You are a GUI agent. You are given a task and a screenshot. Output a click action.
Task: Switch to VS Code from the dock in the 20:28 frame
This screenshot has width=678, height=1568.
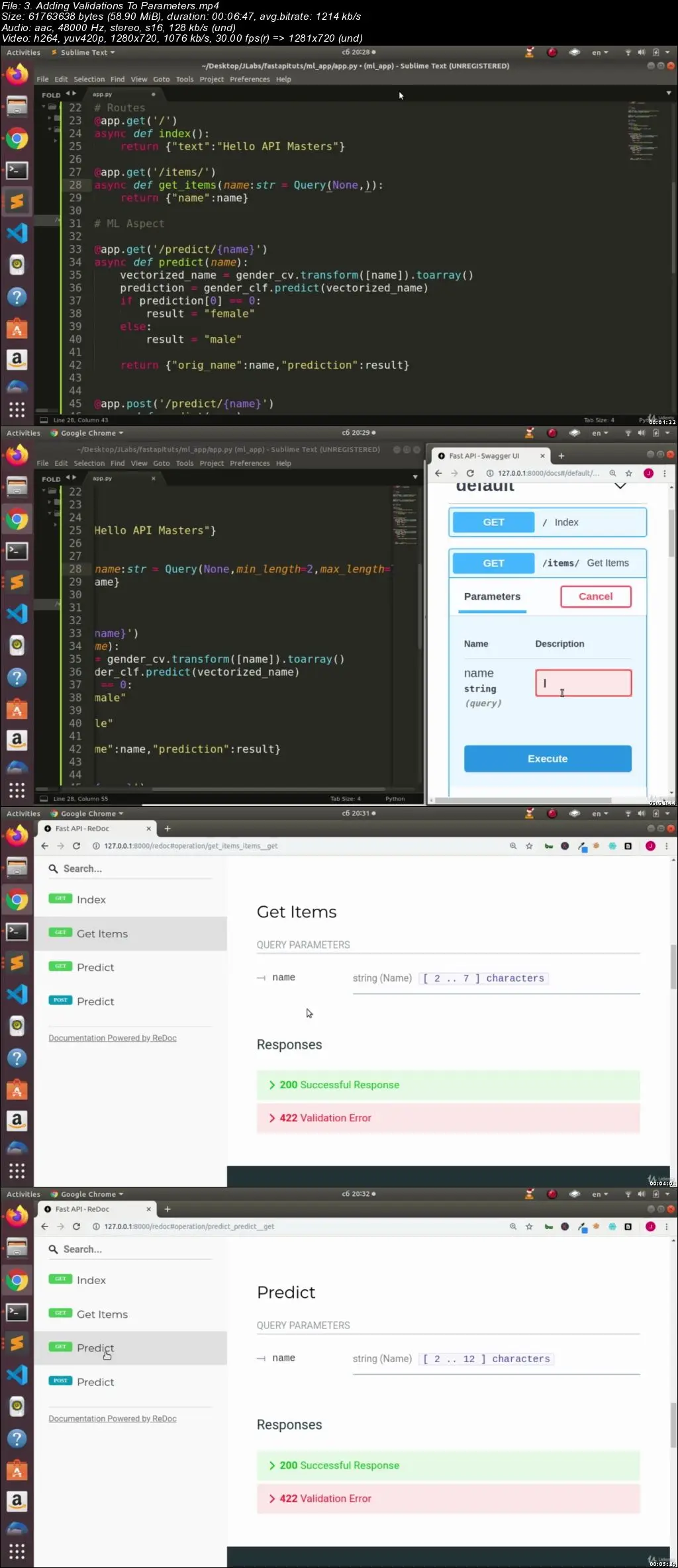(x=17, y=233)
